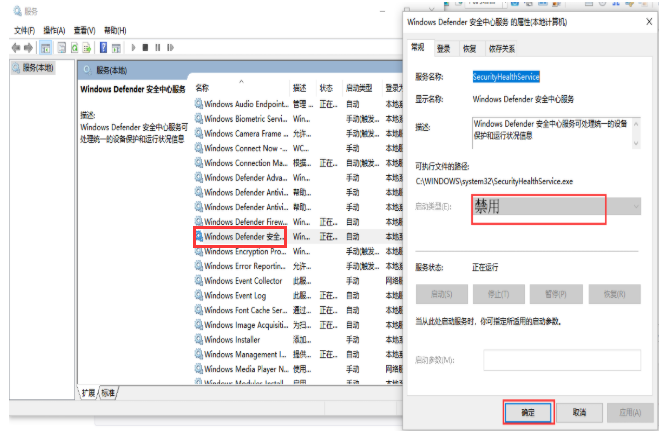This screenshot has width=660, height=431.
Task: Click gear icon beside Windows Error Reporting
Action: [199, 266]
